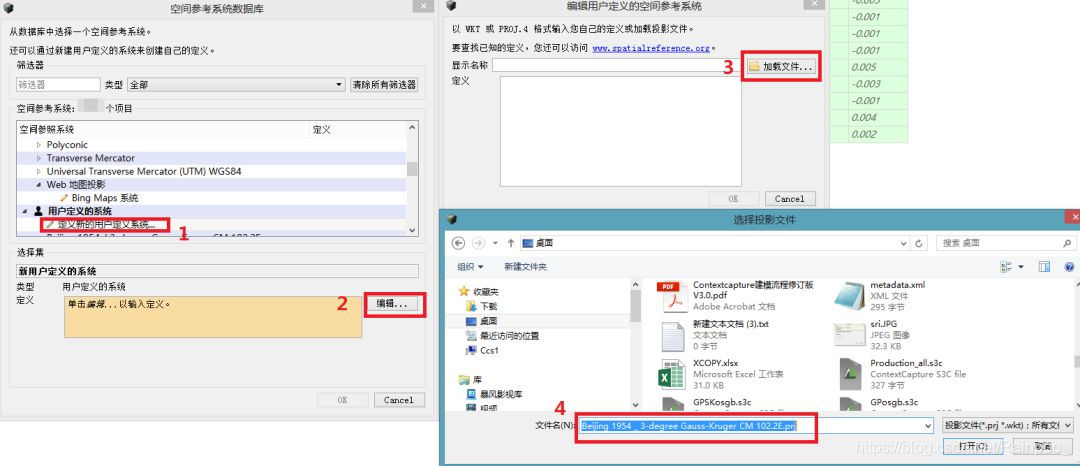
Task: Click OK in spatial reference database window
Action: pyautogui.click(x=342, y=400)
